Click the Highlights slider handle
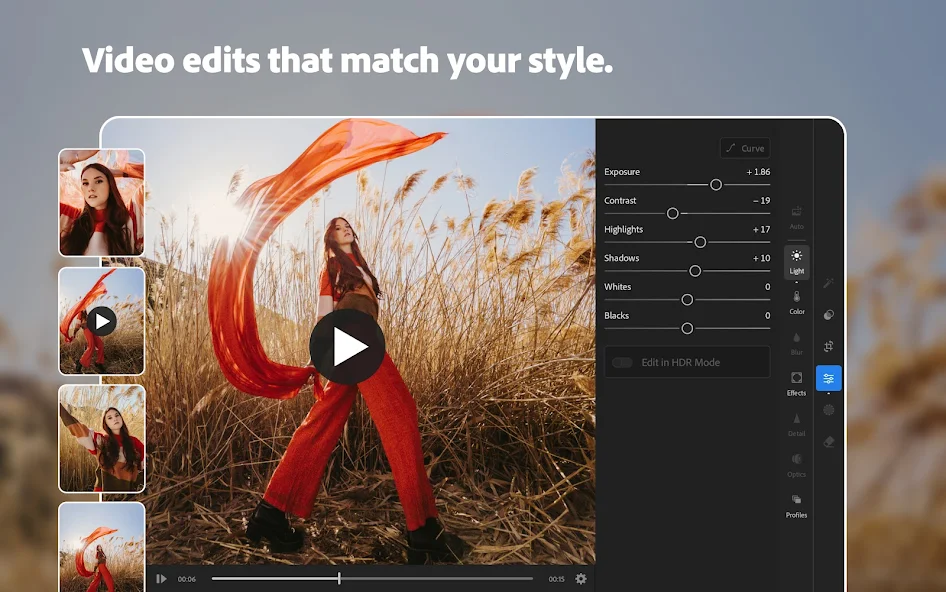946x592 pixels. click(x=700, y=242)
